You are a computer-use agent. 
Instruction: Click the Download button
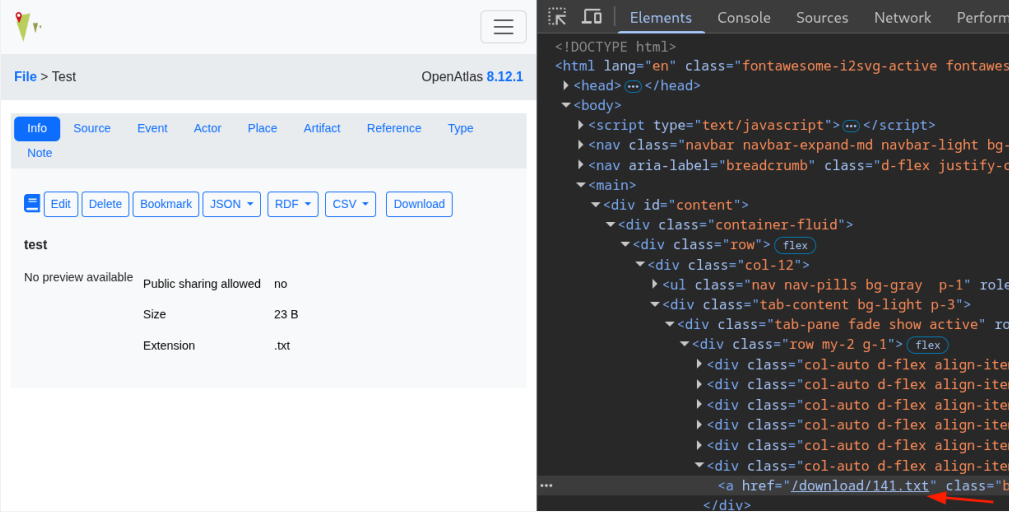pos(419,204)
